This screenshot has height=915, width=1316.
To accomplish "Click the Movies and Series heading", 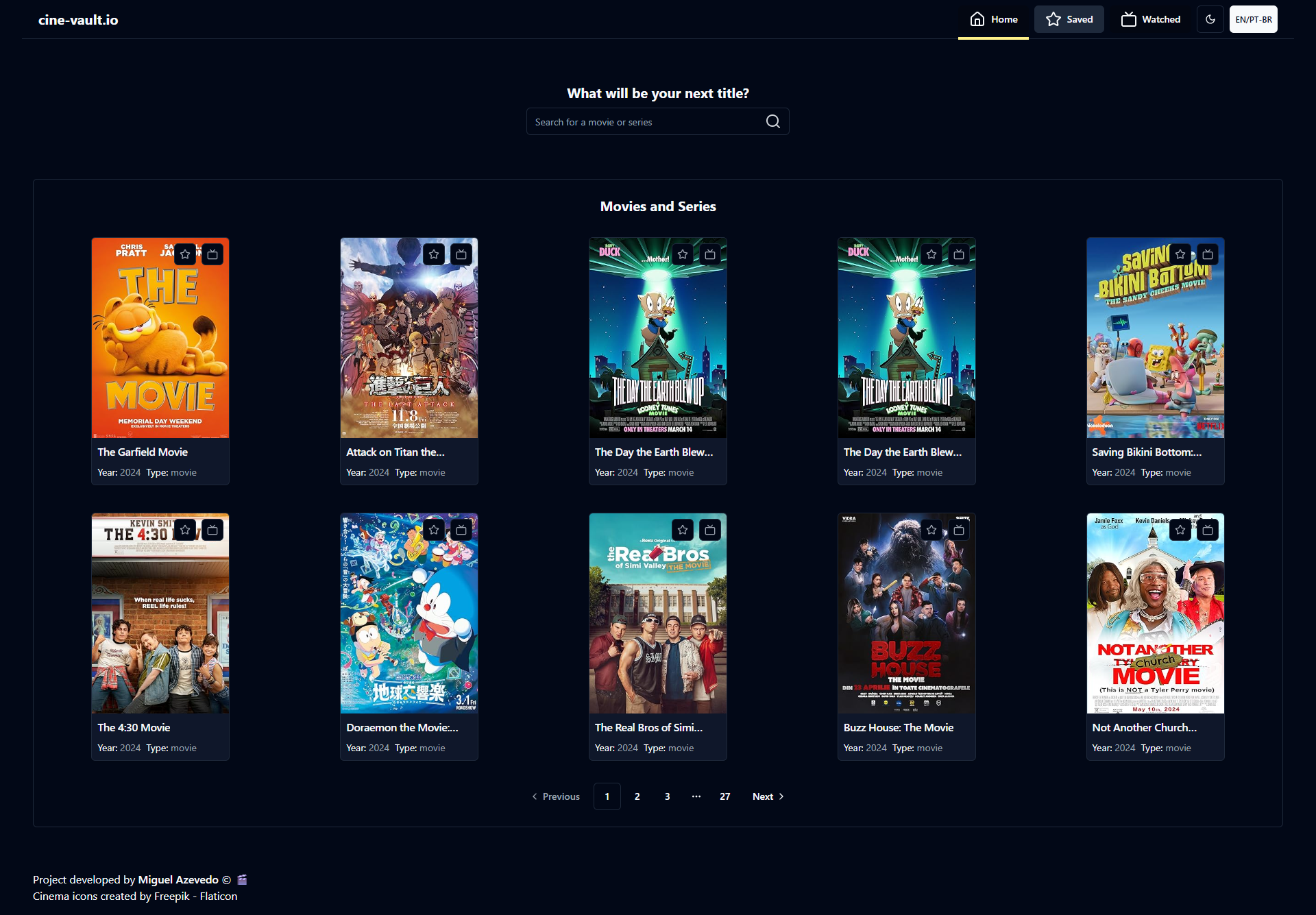I will click(x=658, y=206).
